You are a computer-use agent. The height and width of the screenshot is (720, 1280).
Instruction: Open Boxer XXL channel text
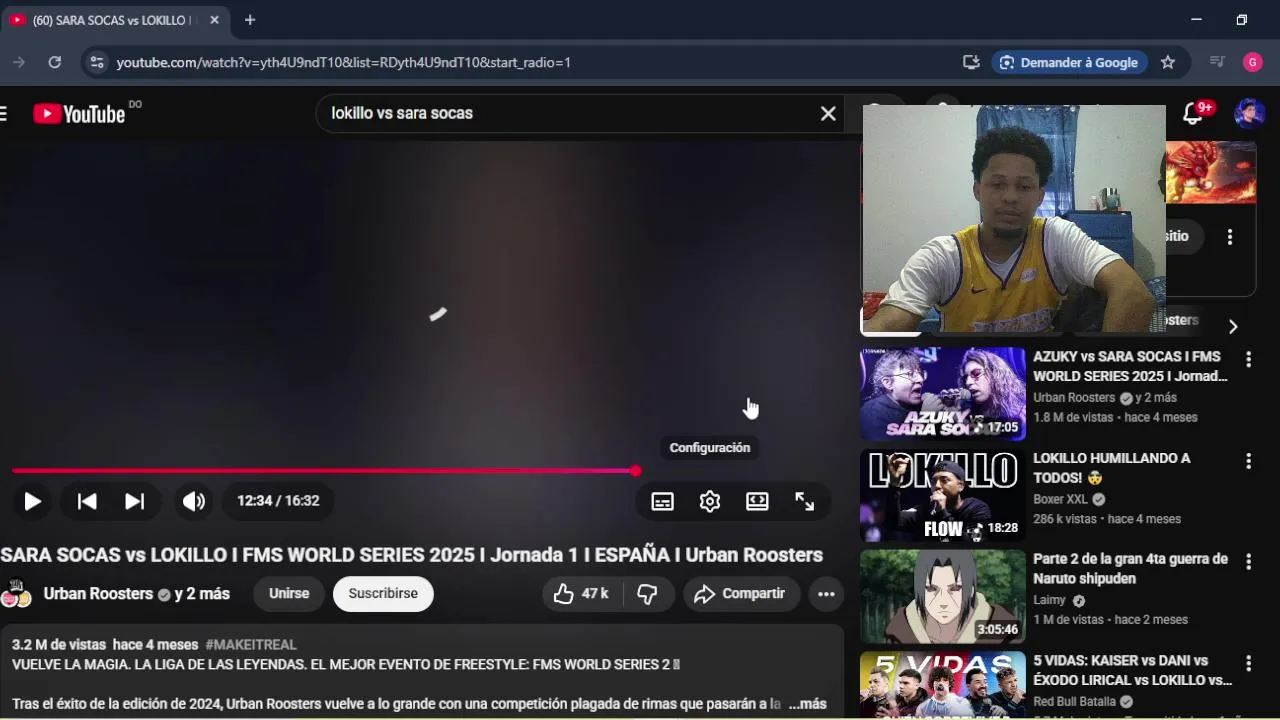pyautogui.click(x=1060, y=499)
